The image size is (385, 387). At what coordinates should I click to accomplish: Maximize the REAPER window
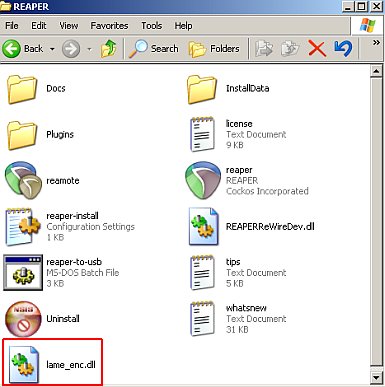click(x=361, y=6)
